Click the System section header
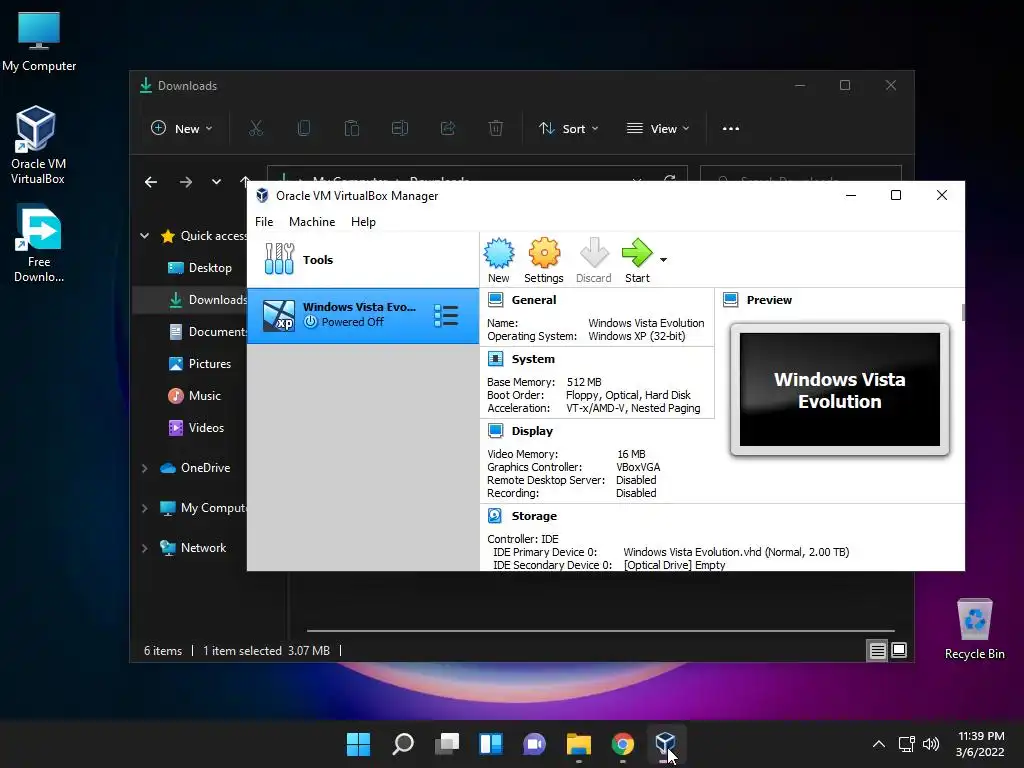The width and height of the screenshot is (1024, 768). pos(533,359)
